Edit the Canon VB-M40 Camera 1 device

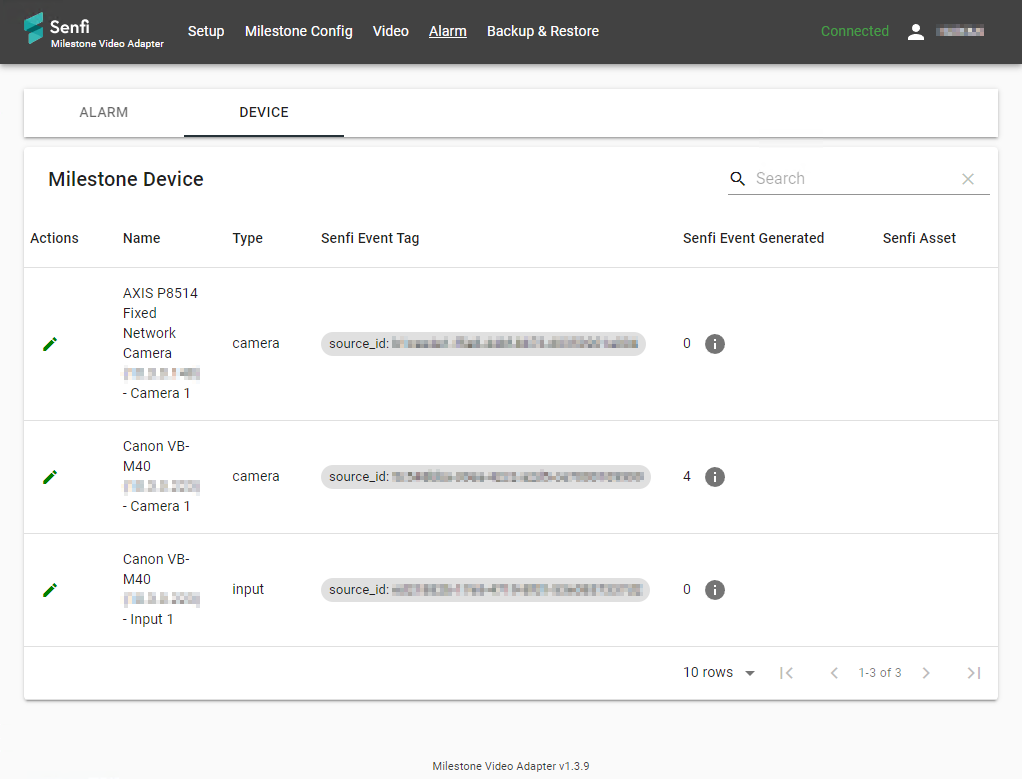coord(50,477)
